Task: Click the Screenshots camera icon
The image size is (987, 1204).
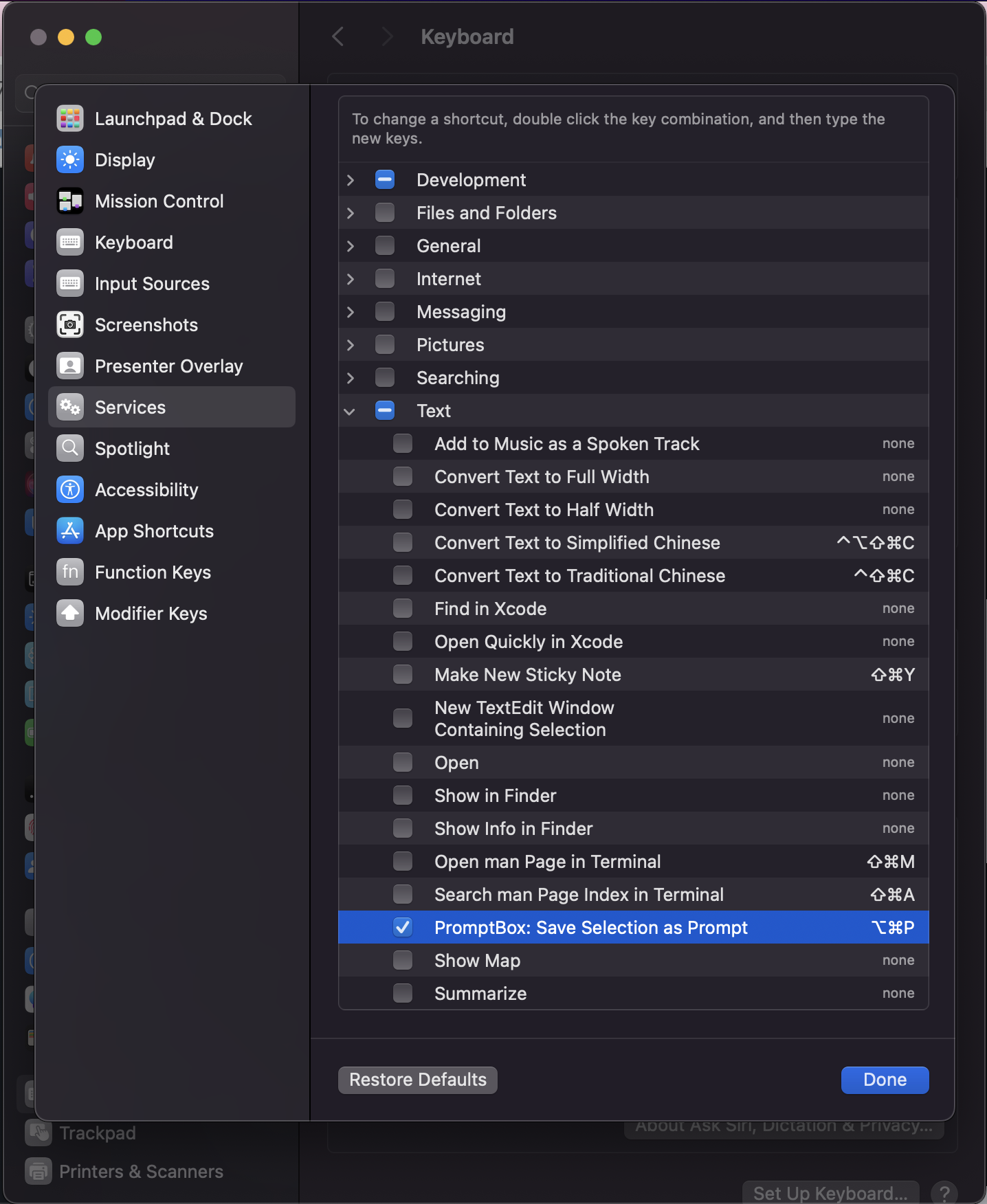Action: pyautogui.click(x=70, y=324)
